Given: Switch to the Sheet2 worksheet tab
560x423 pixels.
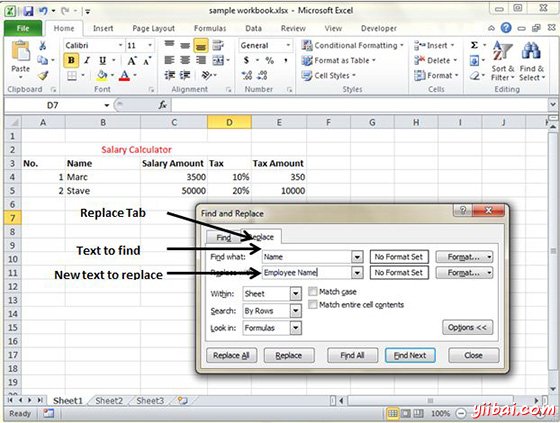Looking at the screenshot, I should click(109, 401).
